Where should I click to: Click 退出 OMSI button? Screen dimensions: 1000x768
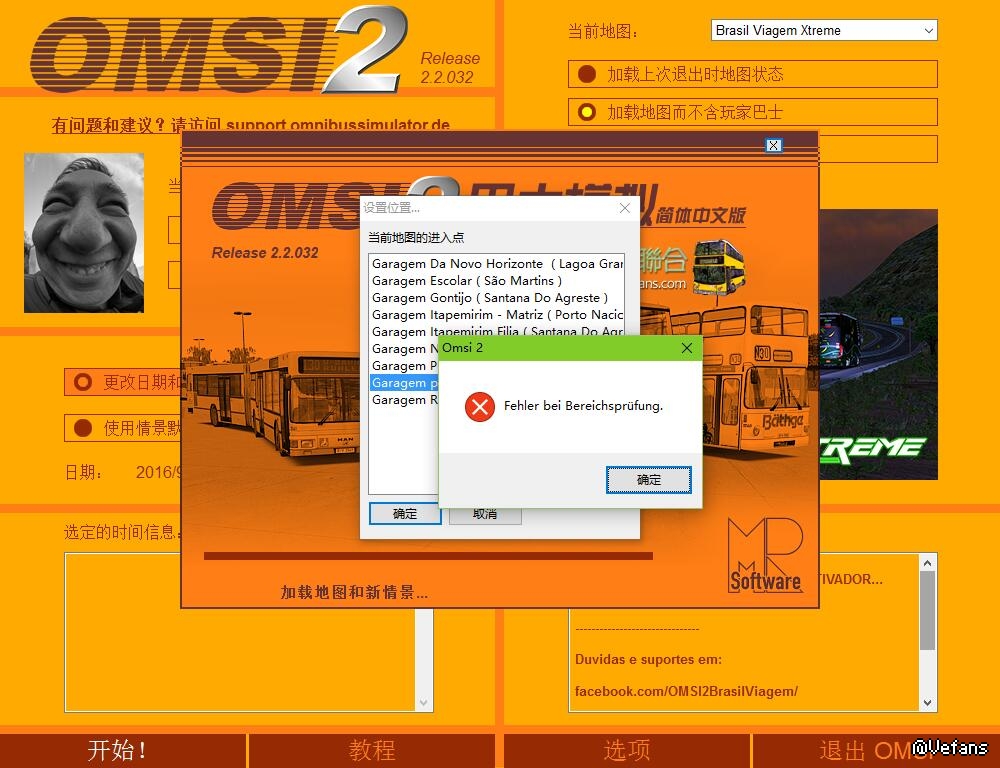[876, 750]
